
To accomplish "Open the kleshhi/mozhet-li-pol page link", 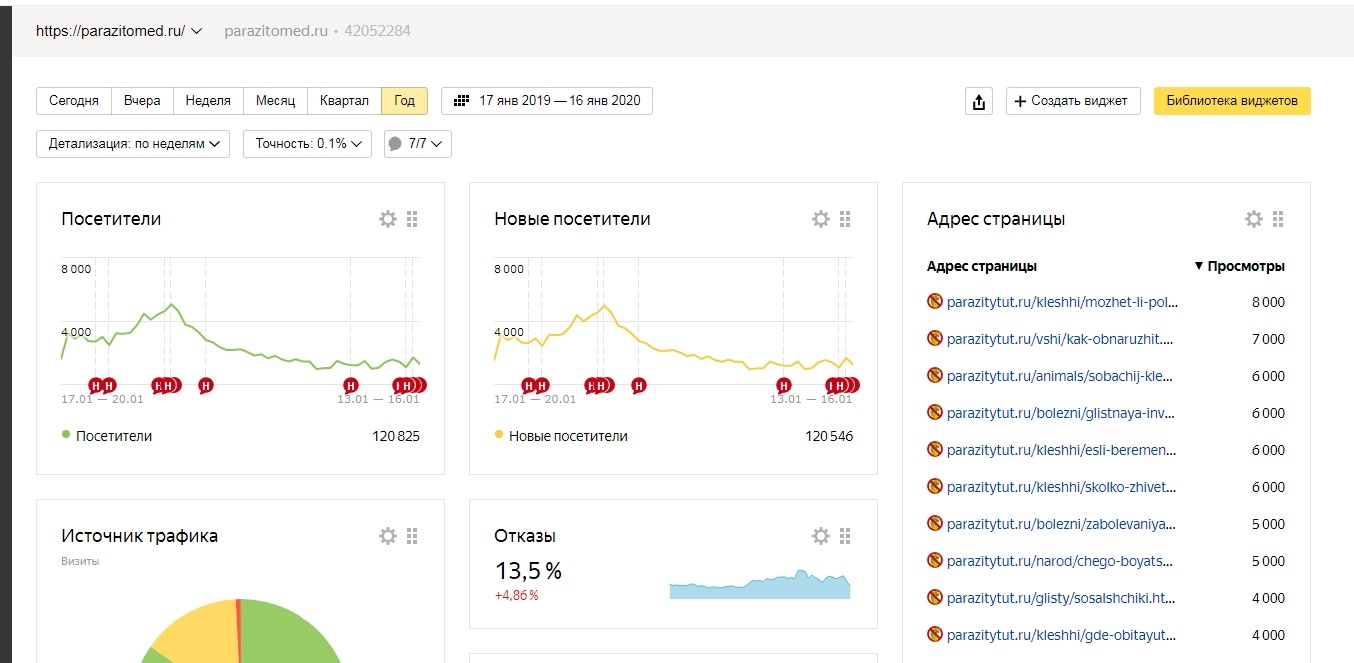I will [x=1063, y=302].
